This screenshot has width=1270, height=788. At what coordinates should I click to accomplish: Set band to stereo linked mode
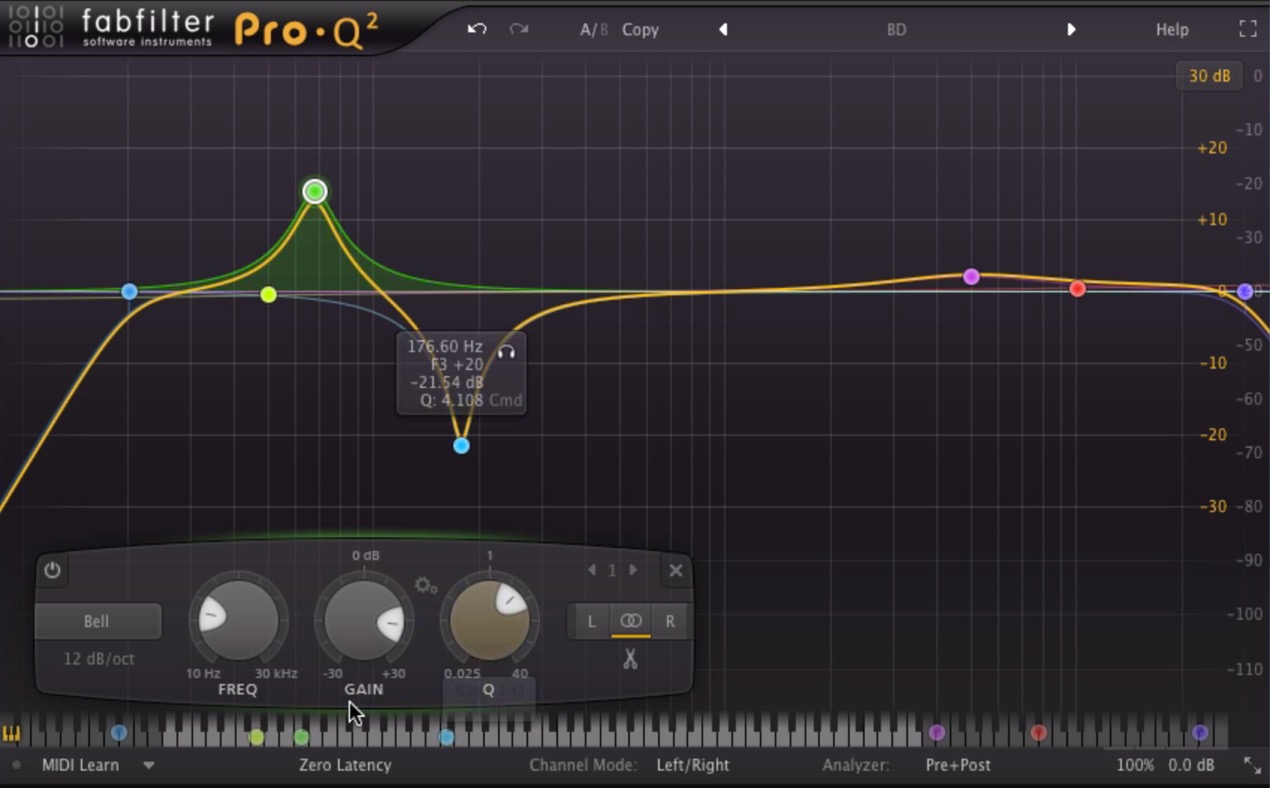(631, 621)
